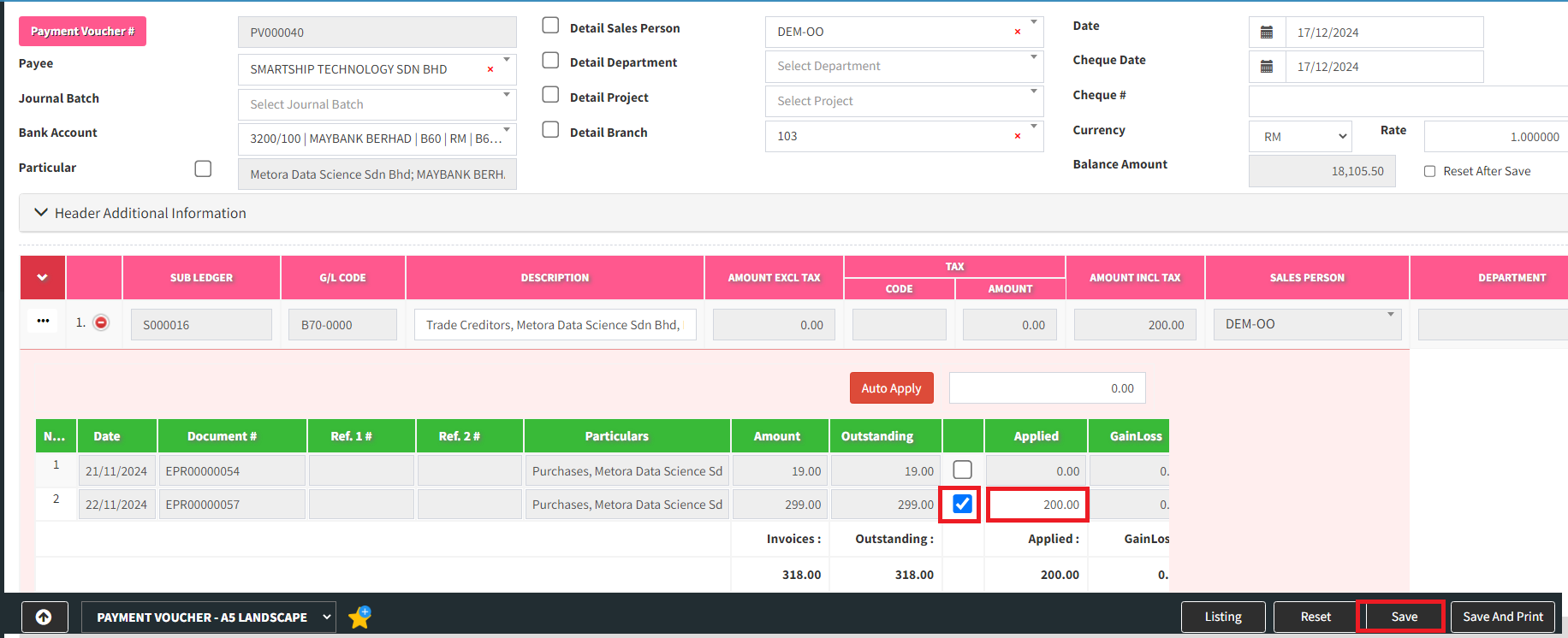Open the Currency RM dropdown
Viewport: 1568px width, 638px height.
pos(1300,137)
